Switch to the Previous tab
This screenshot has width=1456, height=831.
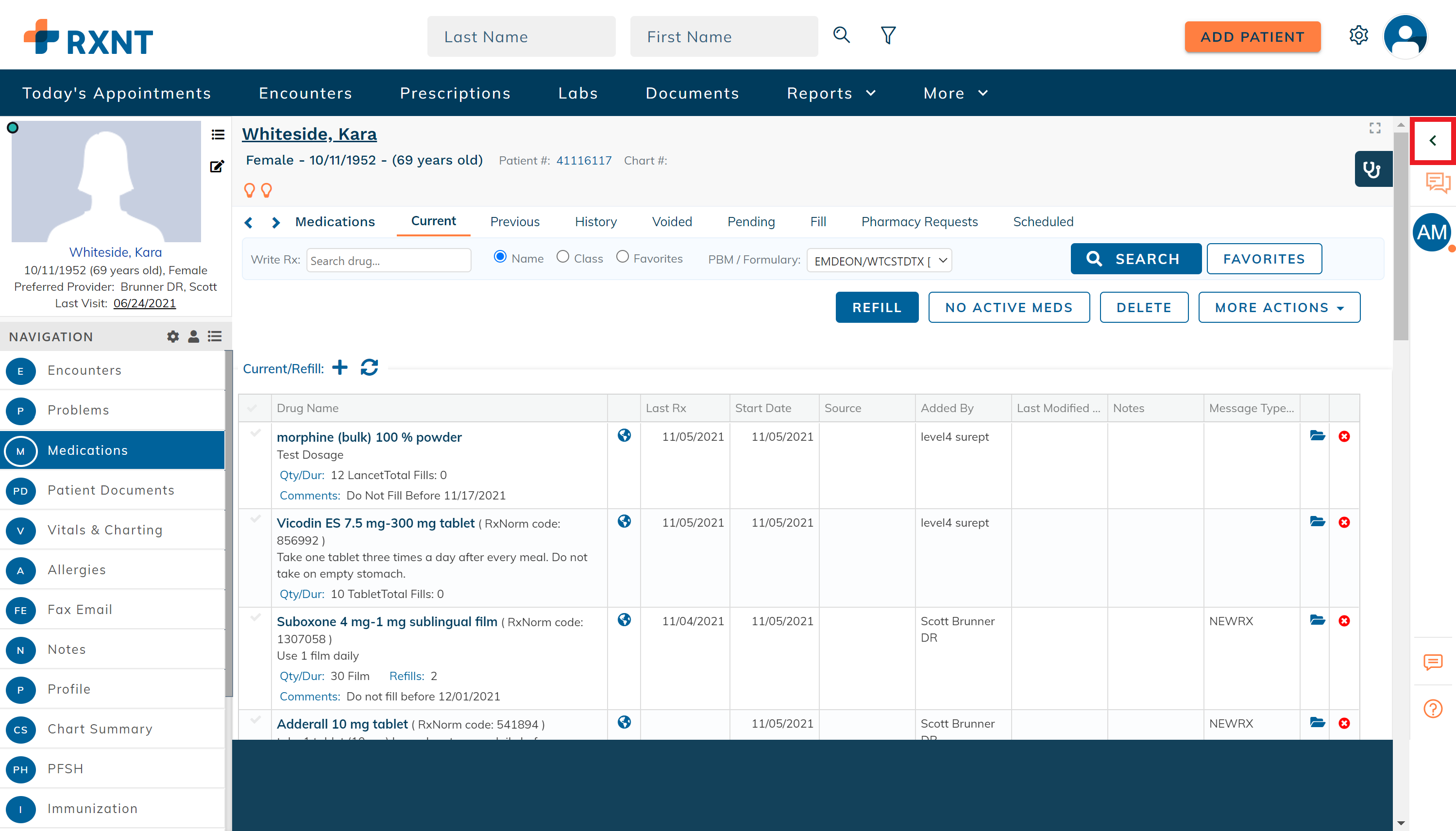tap(514, 222)
